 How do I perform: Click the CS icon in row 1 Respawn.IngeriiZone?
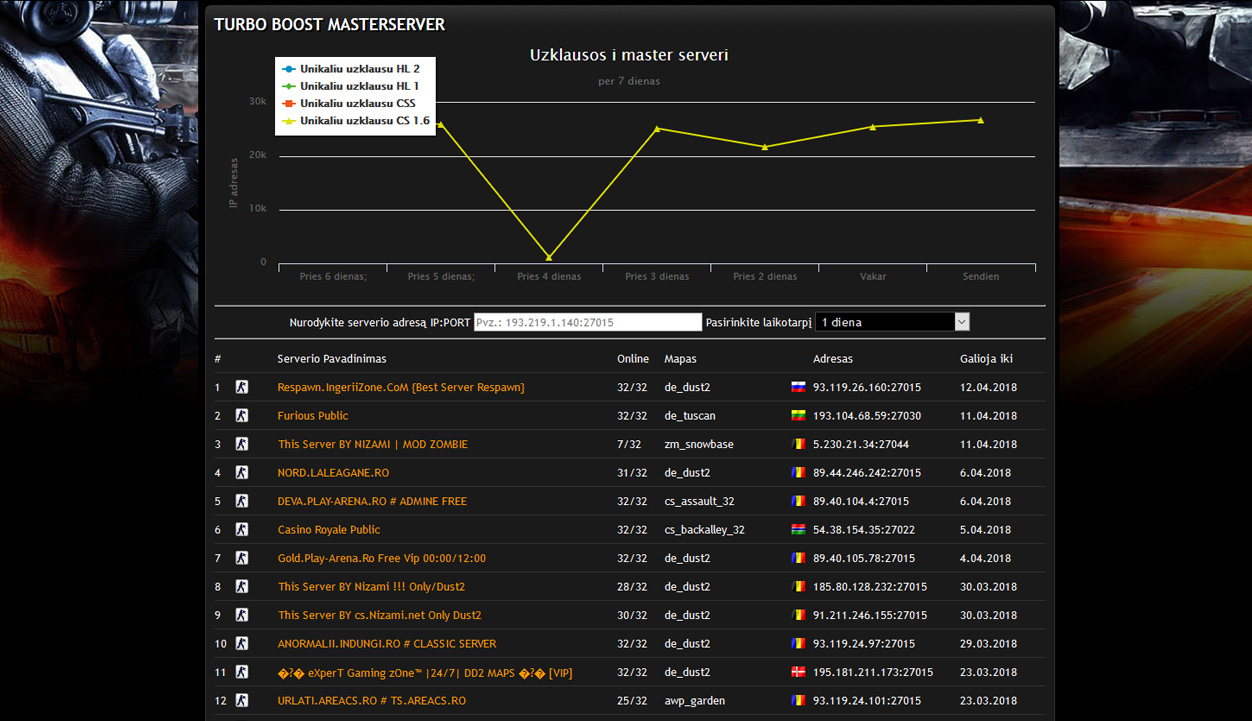click(241, 387)
